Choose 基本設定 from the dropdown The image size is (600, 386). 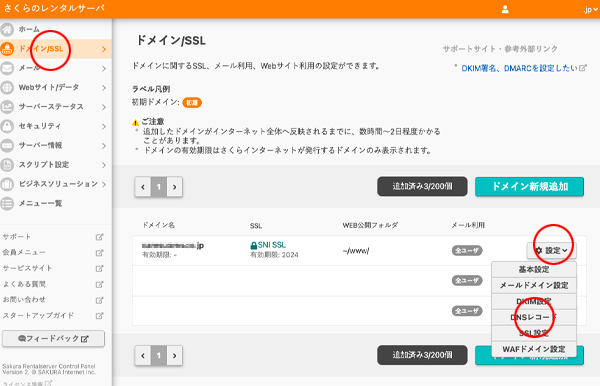click(534, 270)
